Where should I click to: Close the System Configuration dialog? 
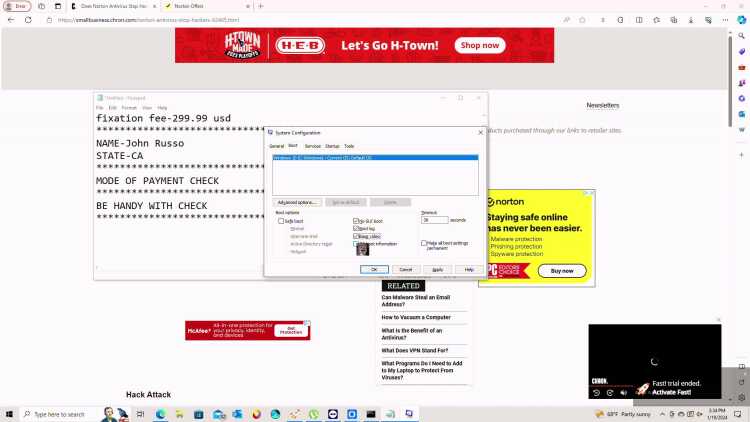(480, 133)
